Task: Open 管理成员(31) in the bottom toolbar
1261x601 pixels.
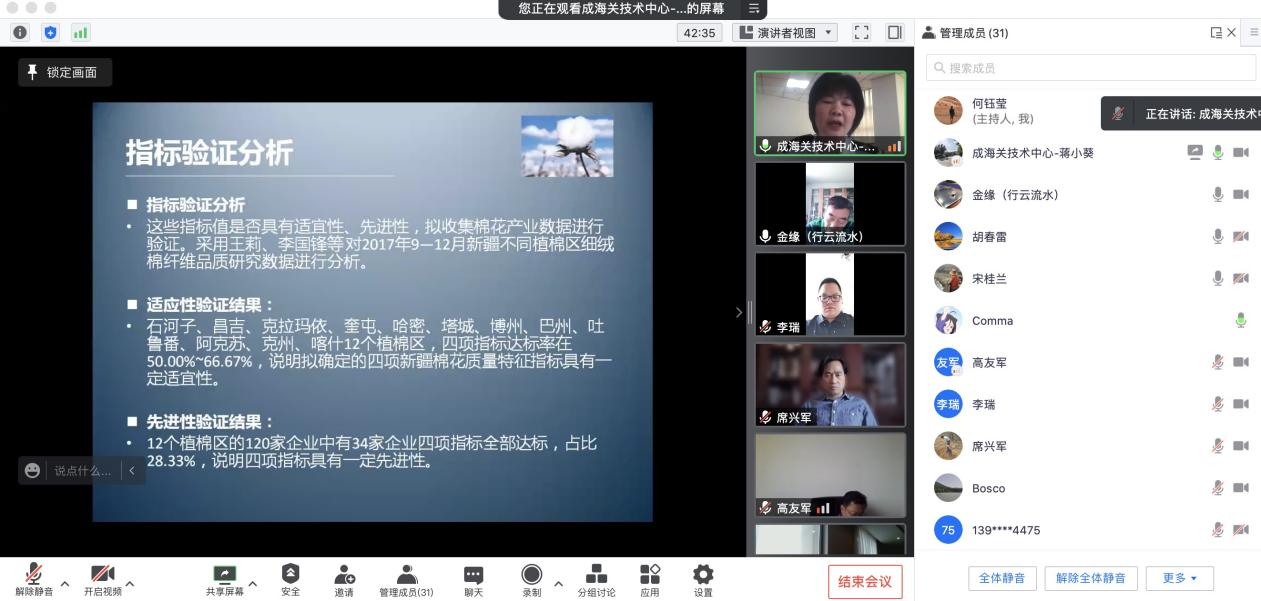Action: click(406, 578)
